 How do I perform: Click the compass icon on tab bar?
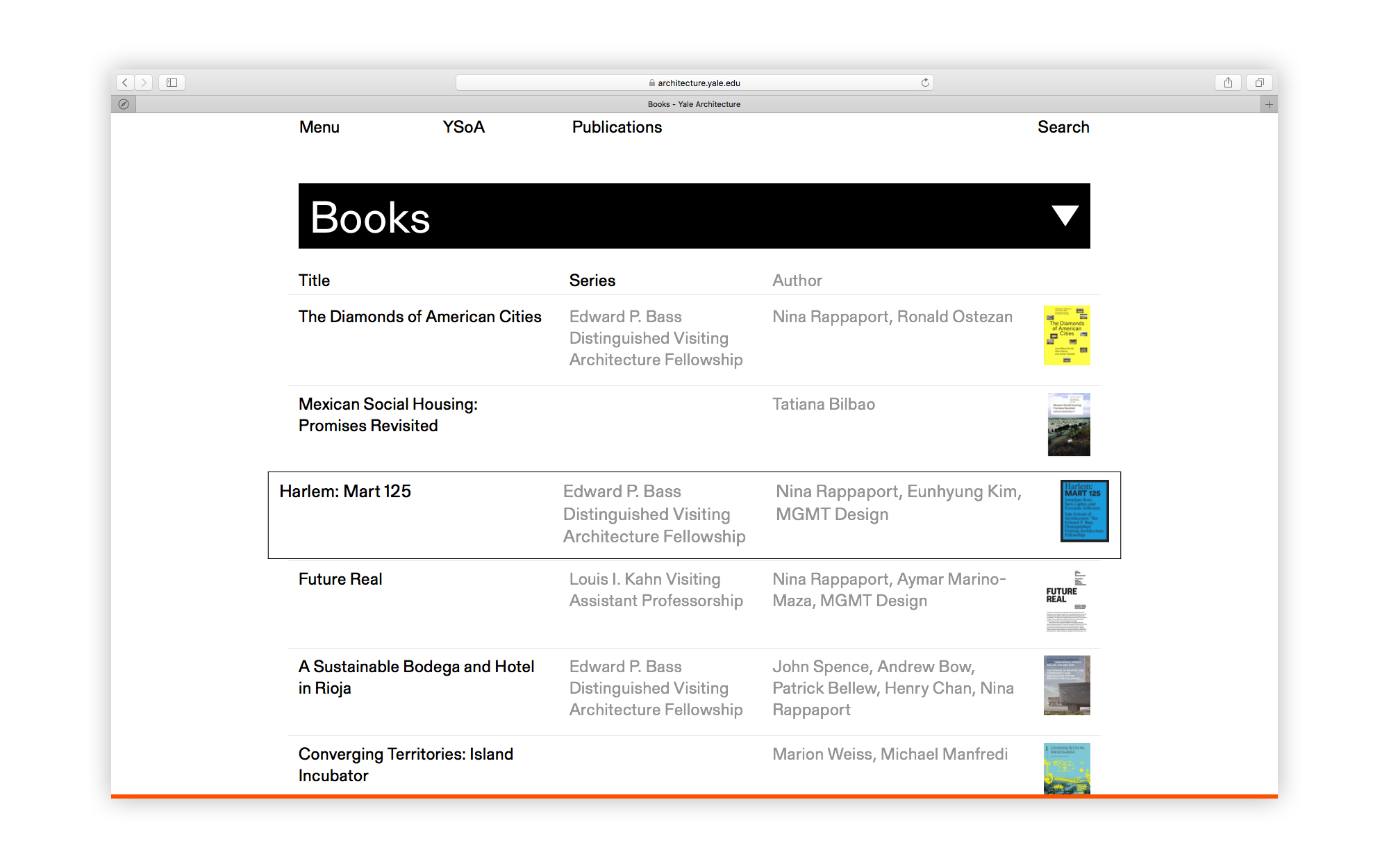click(x=124, y=104)
